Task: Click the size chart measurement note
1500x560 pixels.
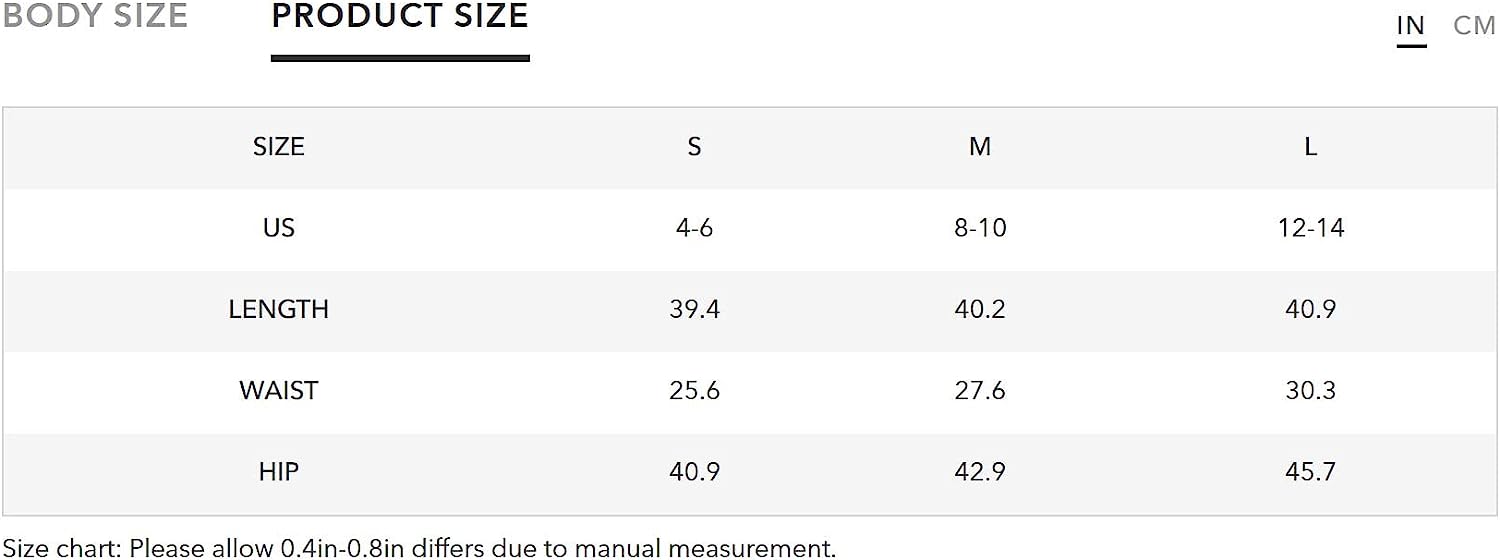Action: click(x=418, y=548)
